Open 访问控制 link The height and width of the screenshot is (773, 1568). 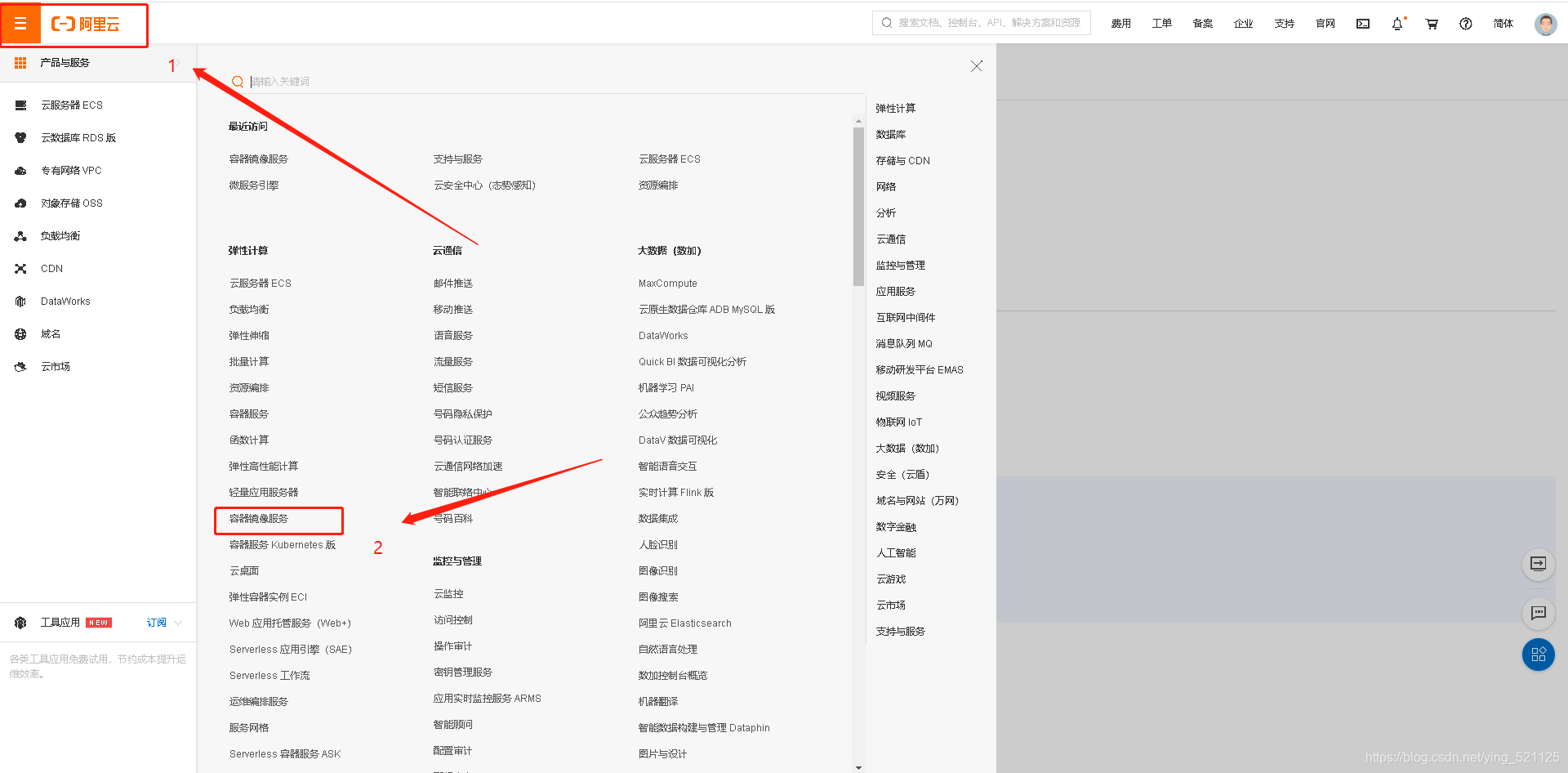pos(453,620)
